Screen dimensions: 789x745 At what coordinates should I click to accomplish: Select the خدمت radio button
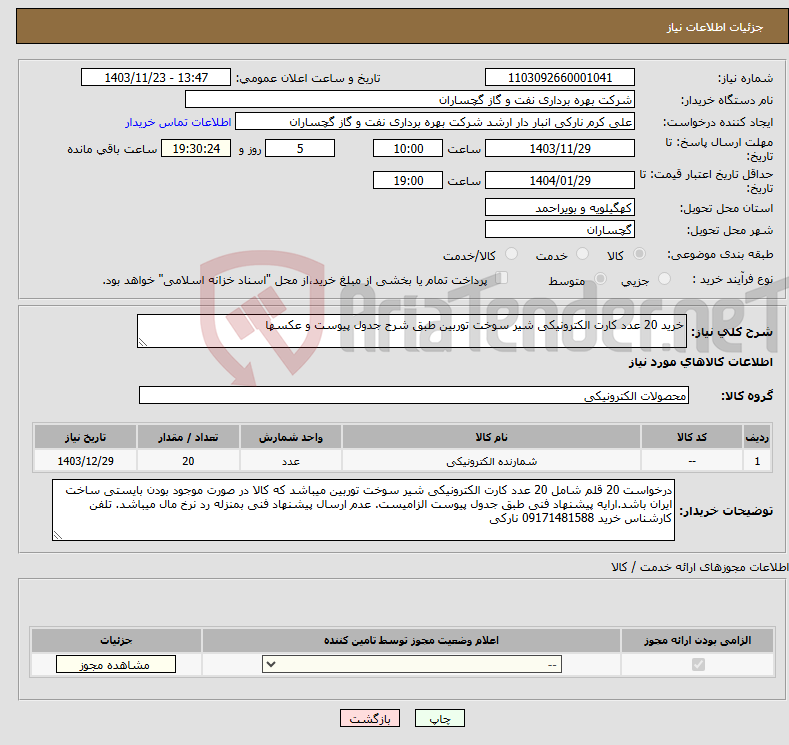pyautogui.click(x=582, y=254)
